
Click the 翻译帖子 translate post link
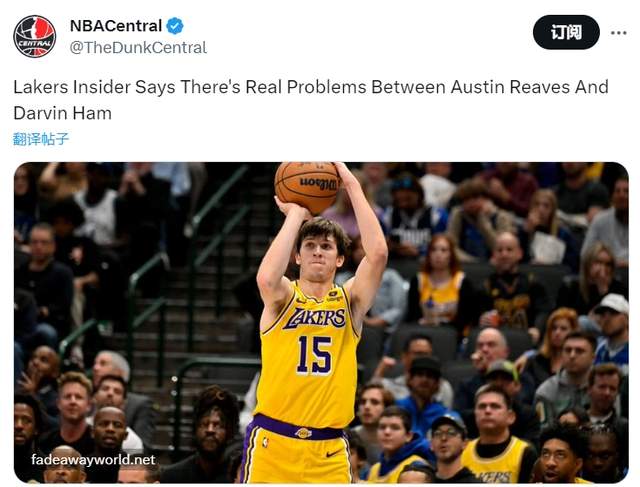(x=41, y=139)
